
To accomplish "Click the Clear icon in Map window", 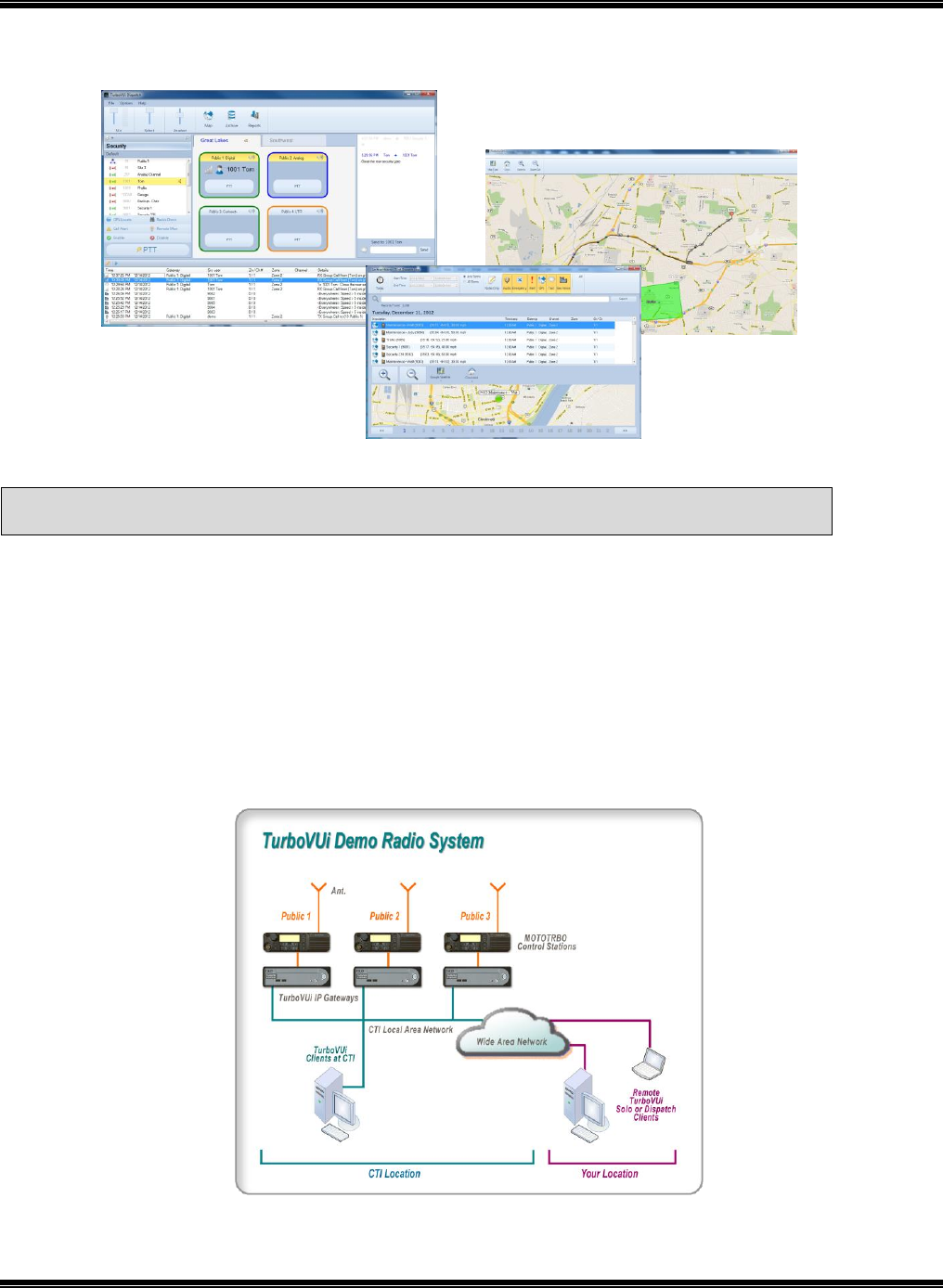I will click(507, 164).
